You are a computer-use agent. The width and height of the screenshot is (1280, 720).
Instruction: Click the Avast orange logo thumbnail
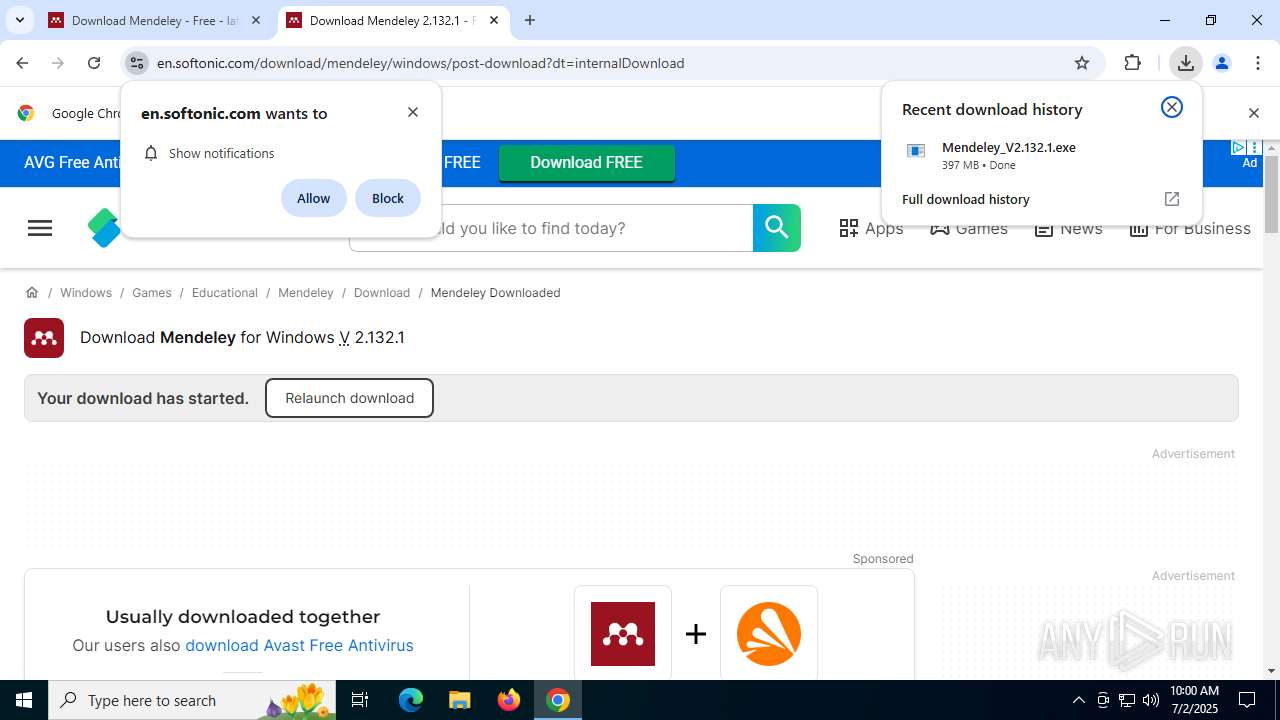tap(769, 634)
